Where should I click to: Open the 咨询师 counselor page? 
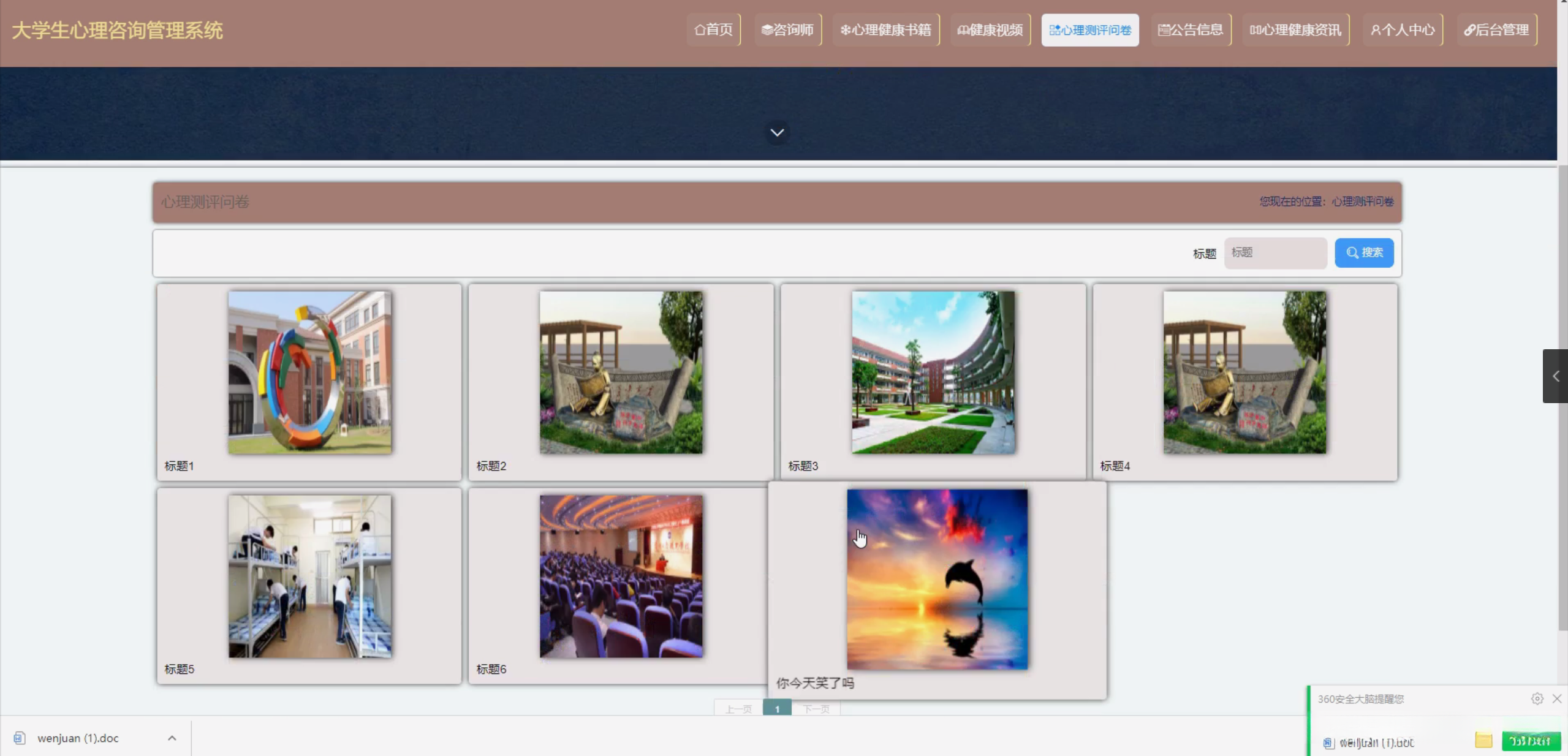point(787,30)
